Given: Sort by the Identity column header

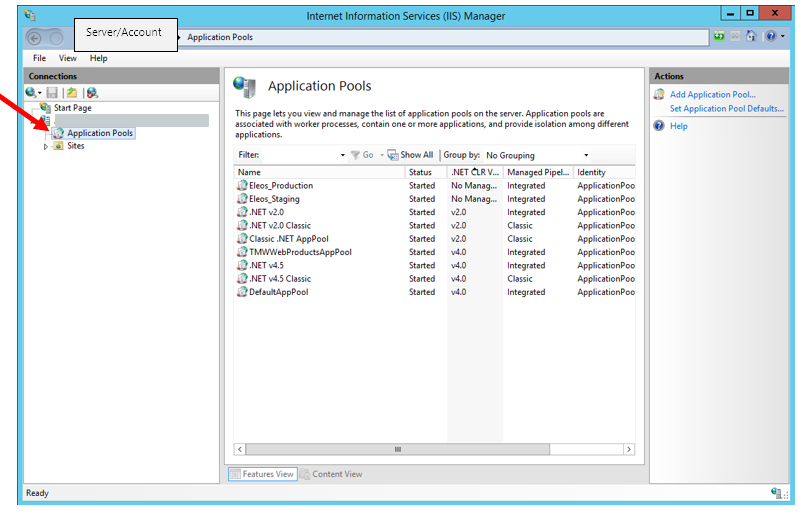Looking at the screenshot, I should (x=604, y=173).
